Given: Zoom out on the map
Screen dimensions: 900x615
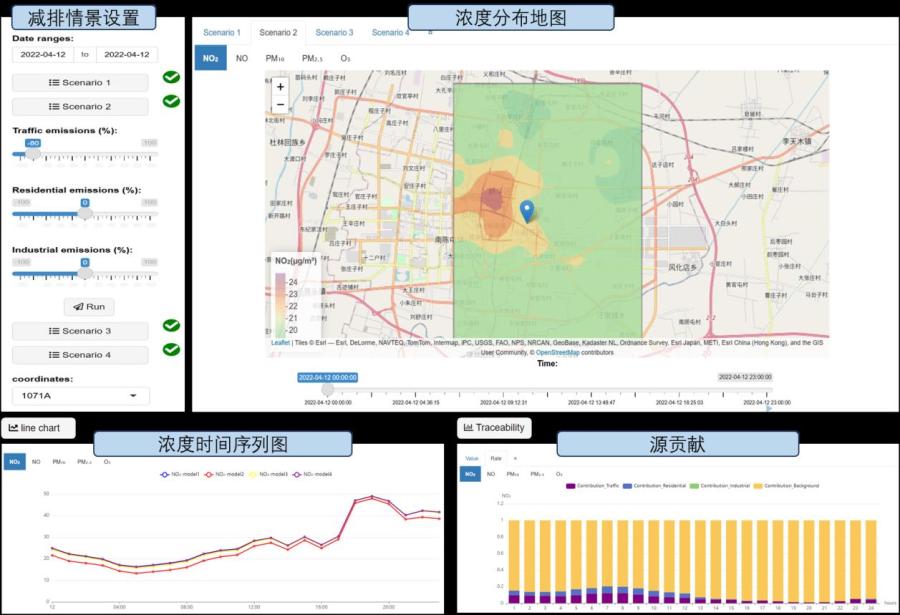Looking at the screenshot, I should pos(280,105).
